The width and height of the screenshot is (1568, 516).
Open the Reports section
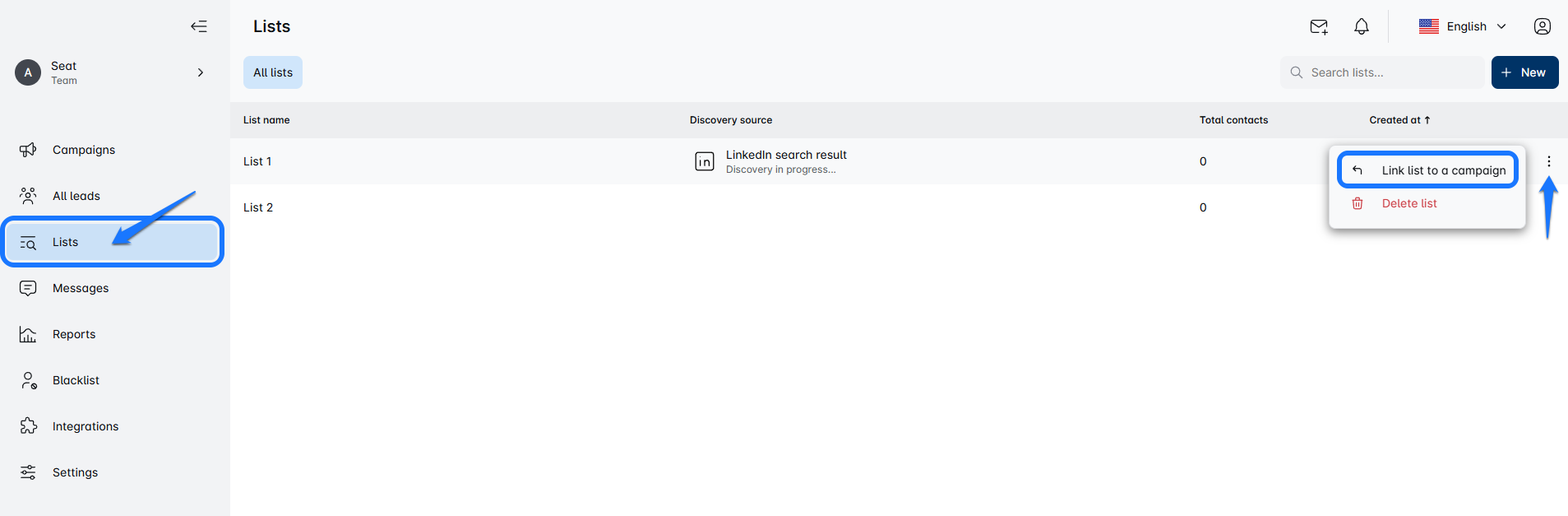coord(73,334)
